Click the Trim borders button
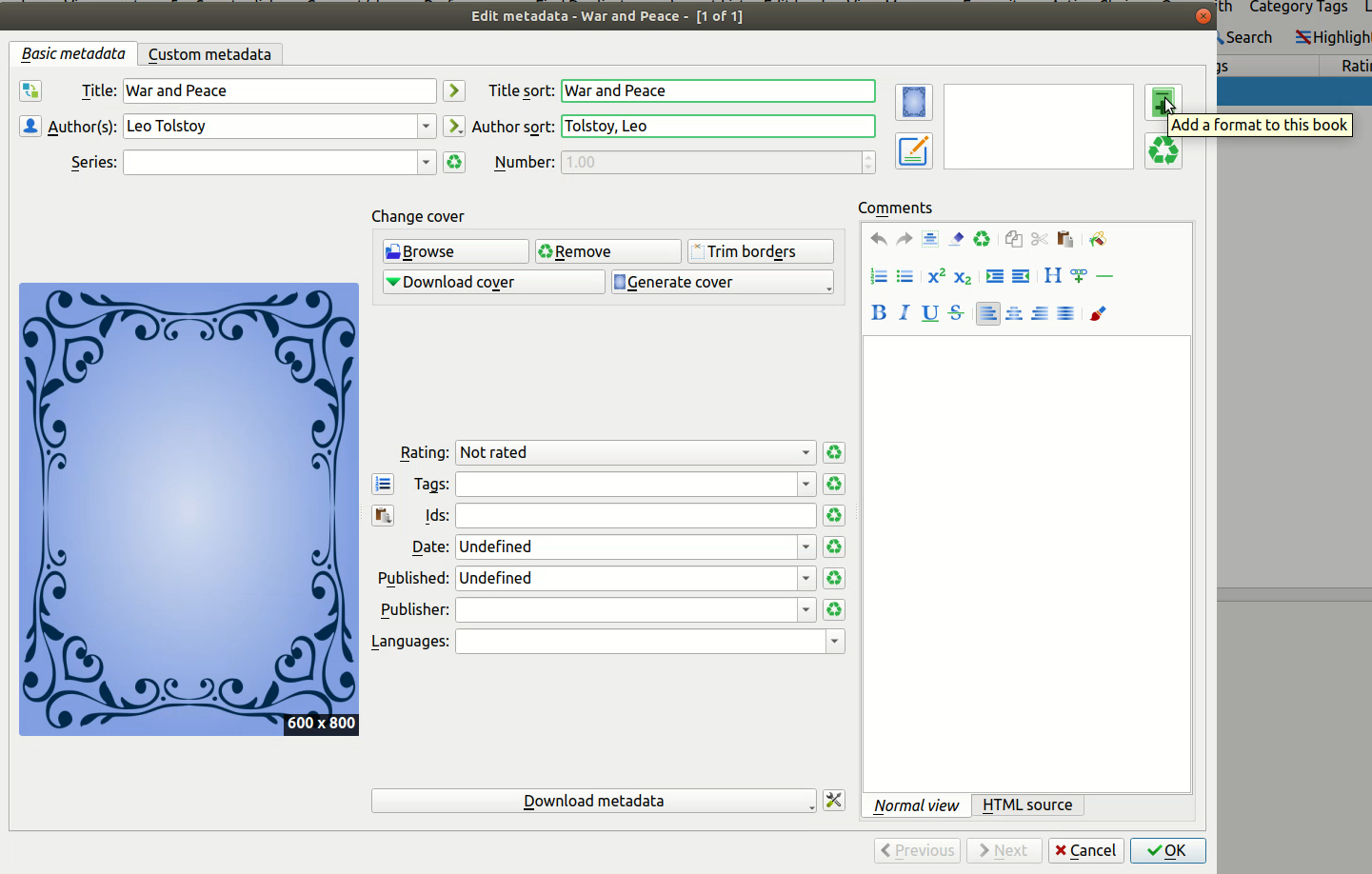Screen dimensions: 1372x874 [760, 251]
